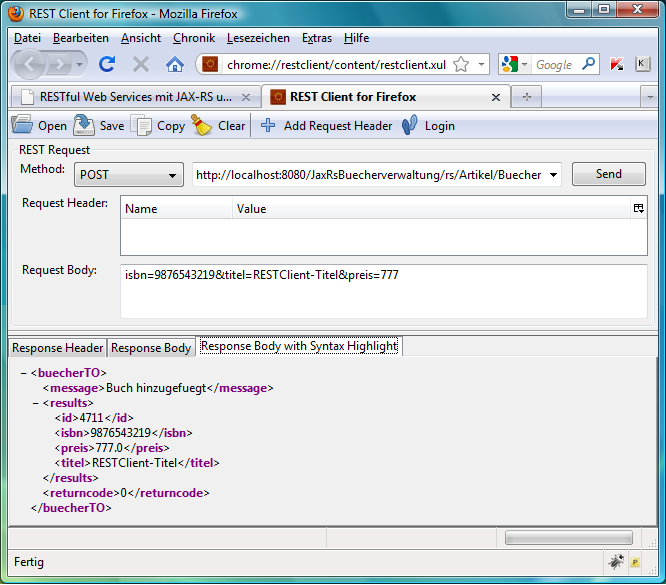Open the Ansicht menu
This screenshot has width=666, height=585.
pos(141,38)
